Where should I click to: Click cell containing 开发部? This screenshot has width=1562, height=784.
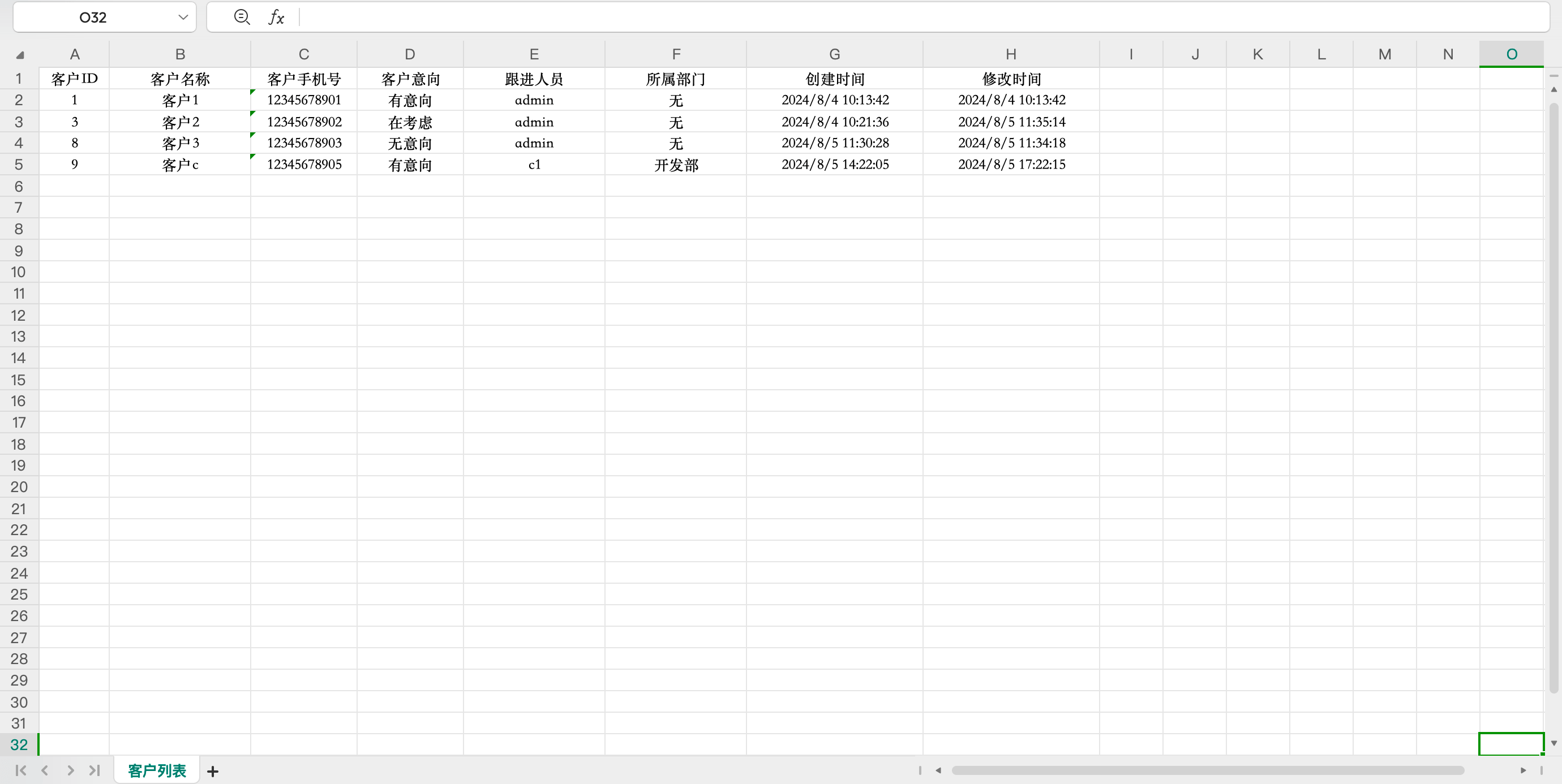pos(676,164)
